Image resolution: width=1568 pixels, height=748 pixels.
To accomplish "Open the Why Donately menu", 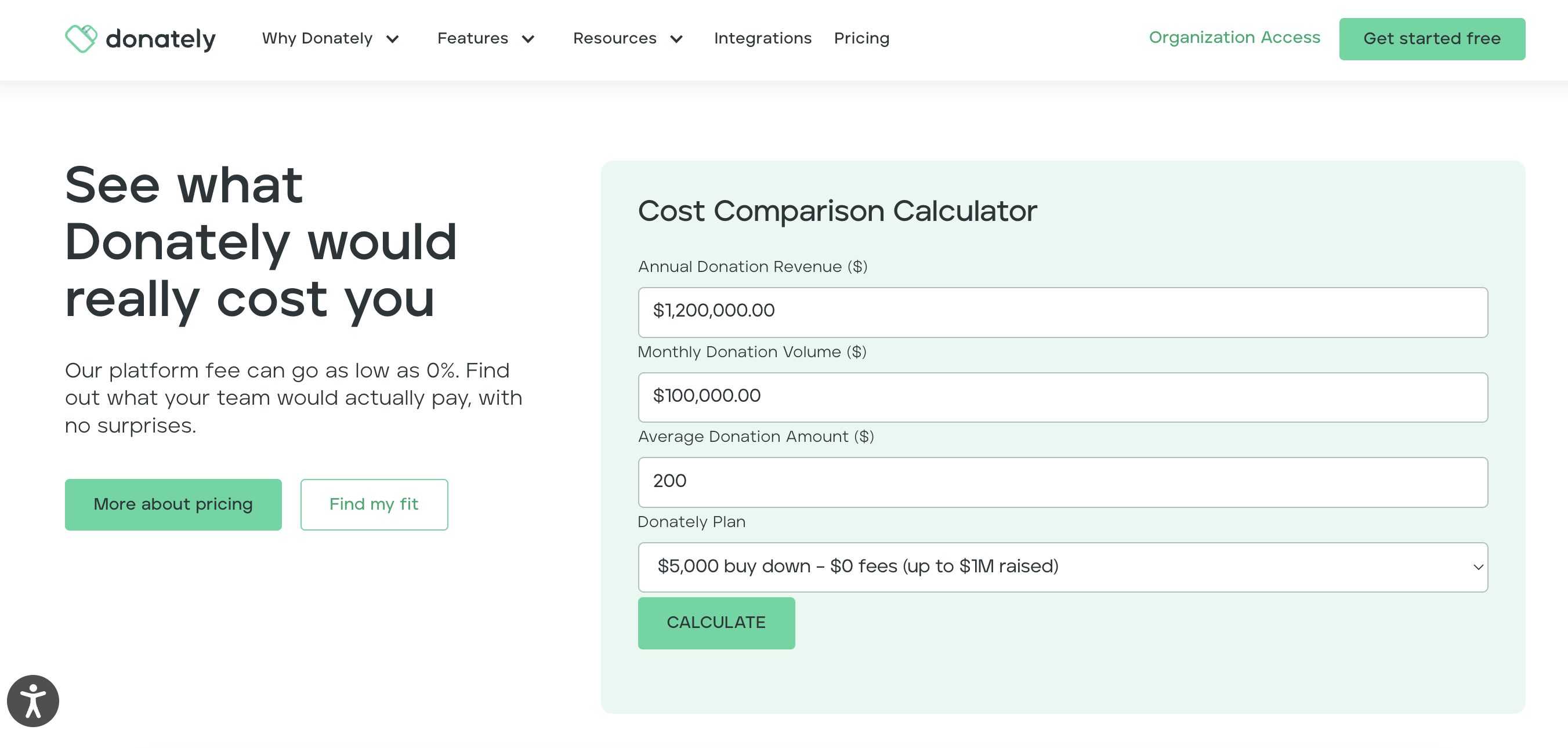I will (x=317, y=38).
